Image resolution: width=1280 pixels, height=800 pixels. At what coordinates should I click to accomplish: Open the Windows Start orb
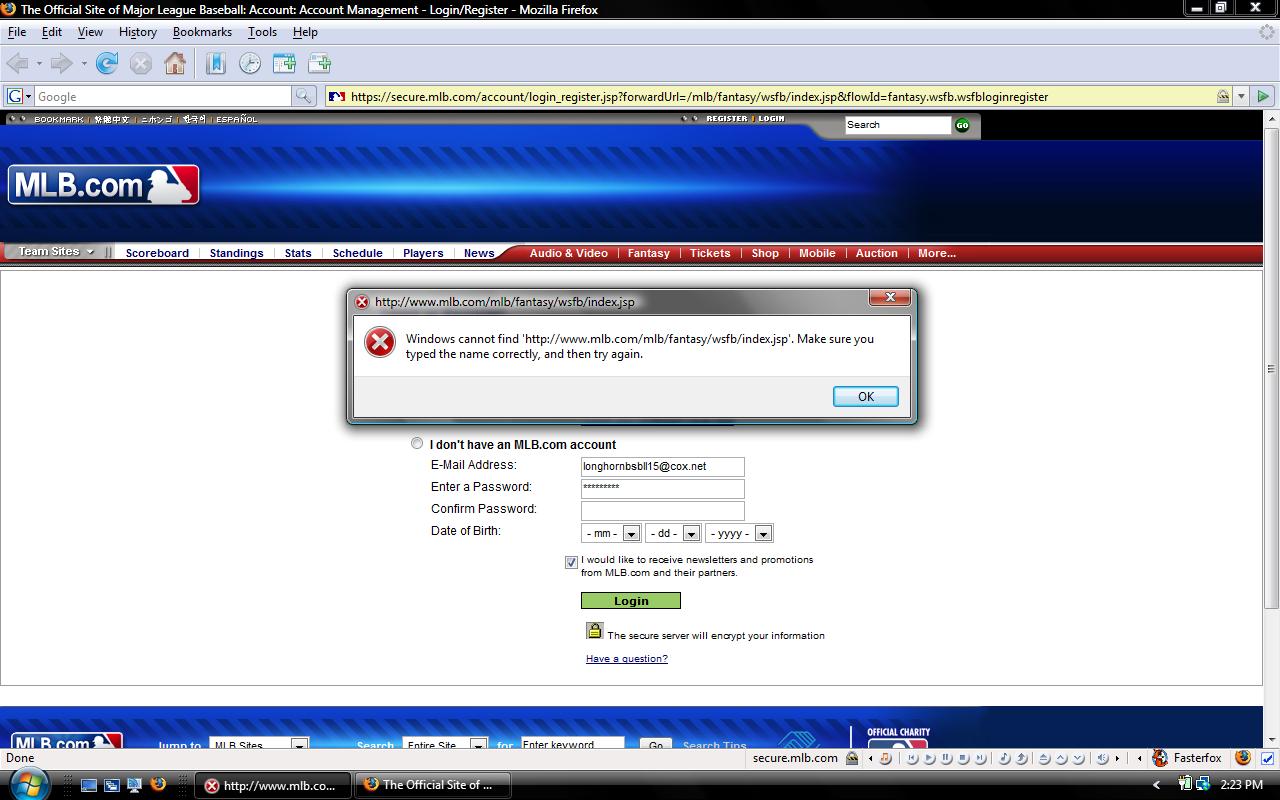[x=28, y=784]
